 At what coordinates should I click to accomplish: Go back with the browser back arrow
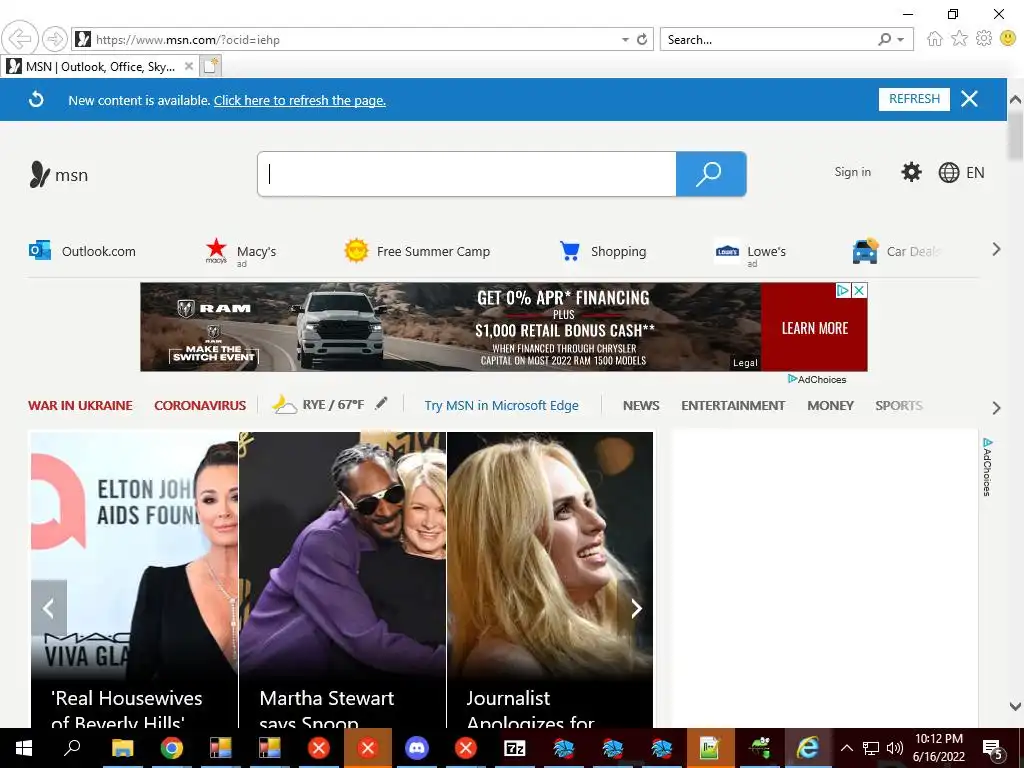point(20,39)
